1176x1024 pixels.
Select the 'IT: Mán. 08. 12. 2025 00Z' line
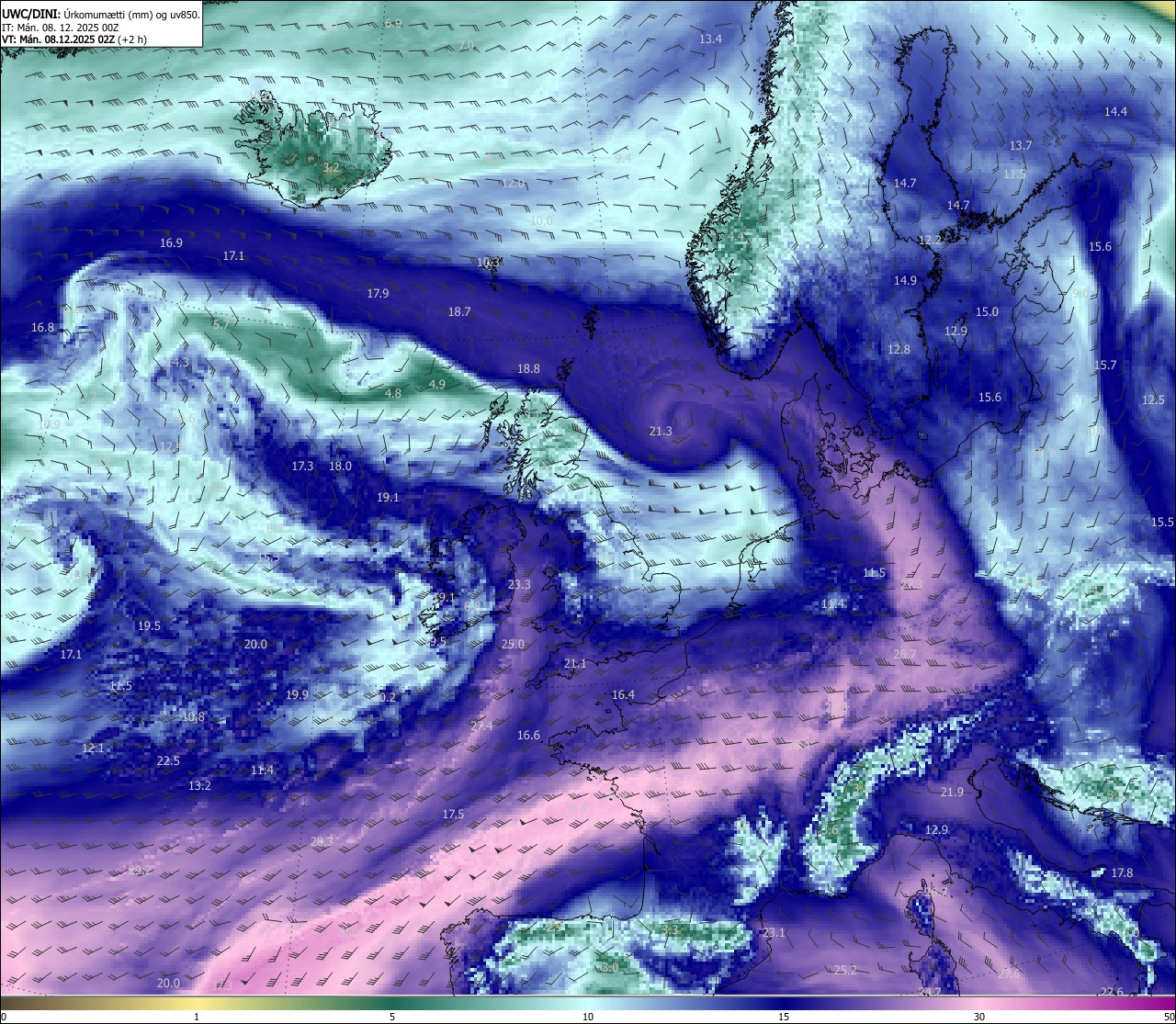[x=61, y=28]
